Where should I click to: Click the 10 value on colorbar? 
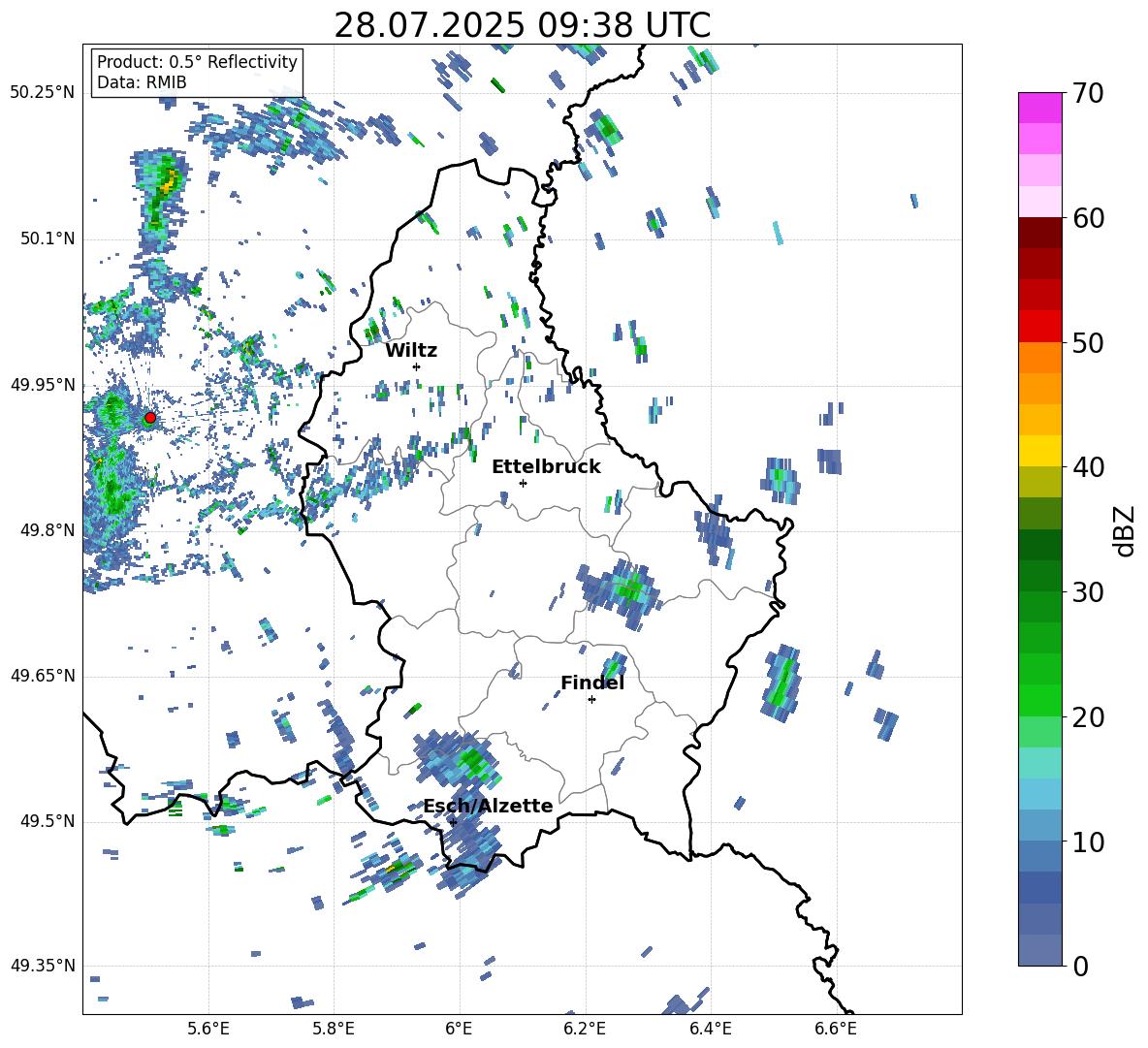(x=1088, y=842)
